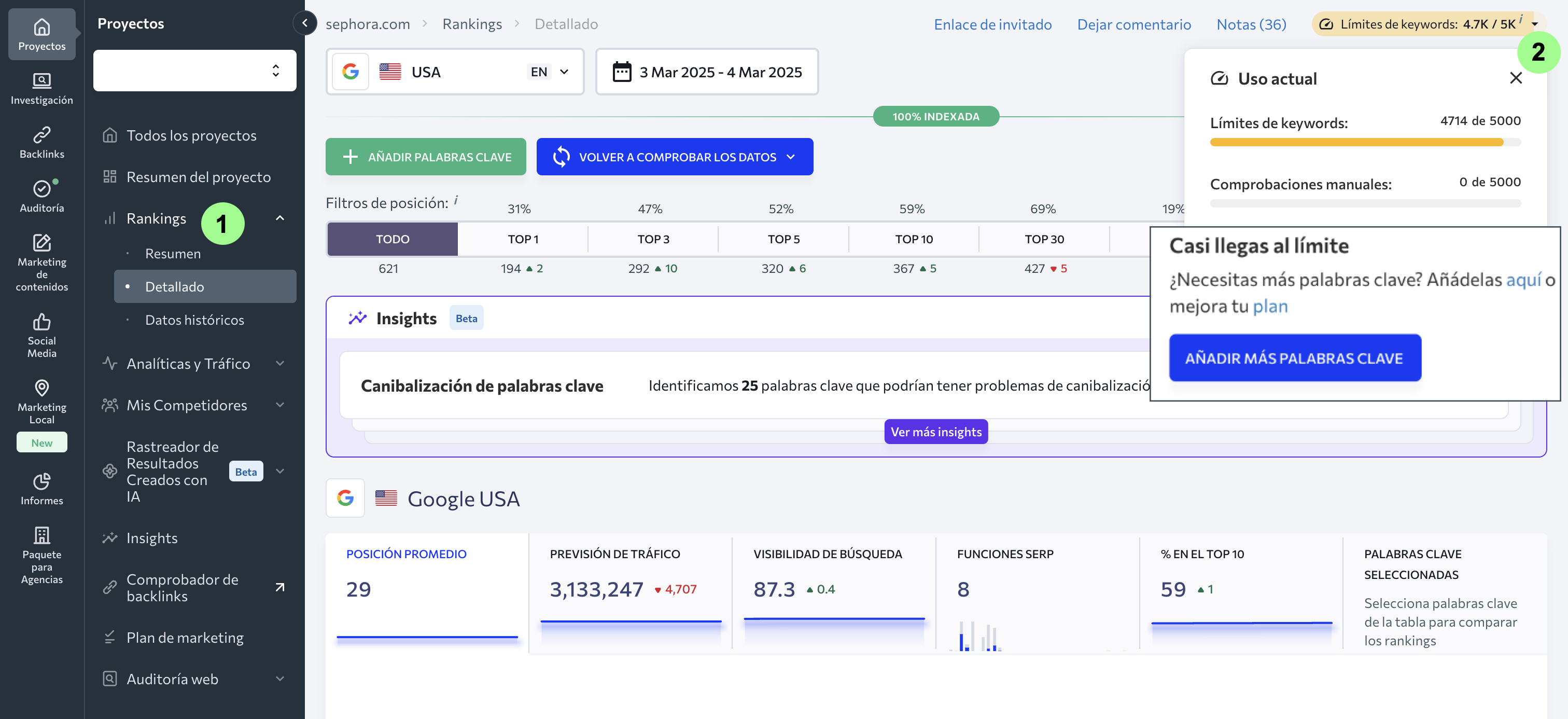Click the Google logo beside Google USA heading
Viewport: 1568px width, 719px height.
(x=345, y=498)
